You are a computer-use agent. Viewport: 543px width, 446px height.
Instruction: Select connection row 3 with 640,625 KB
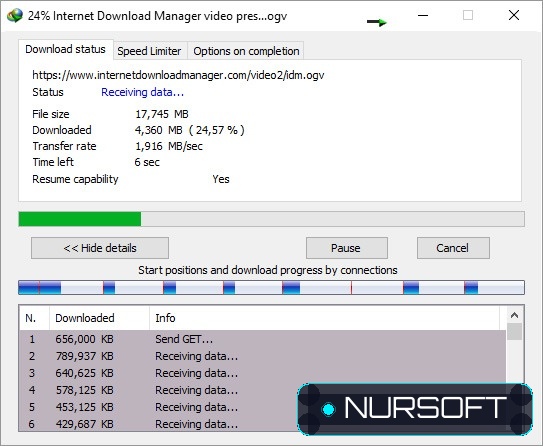tap(262, 373)
